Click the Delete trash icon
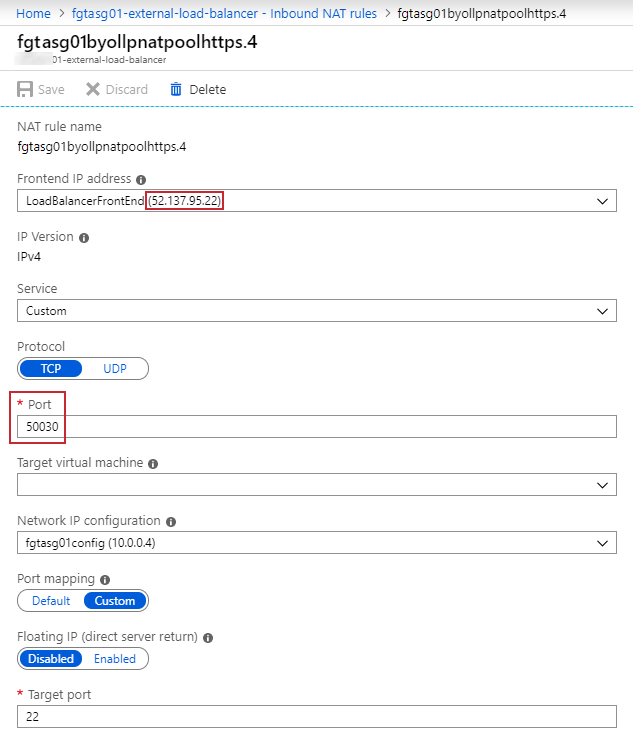 click(x=176, y=89)
